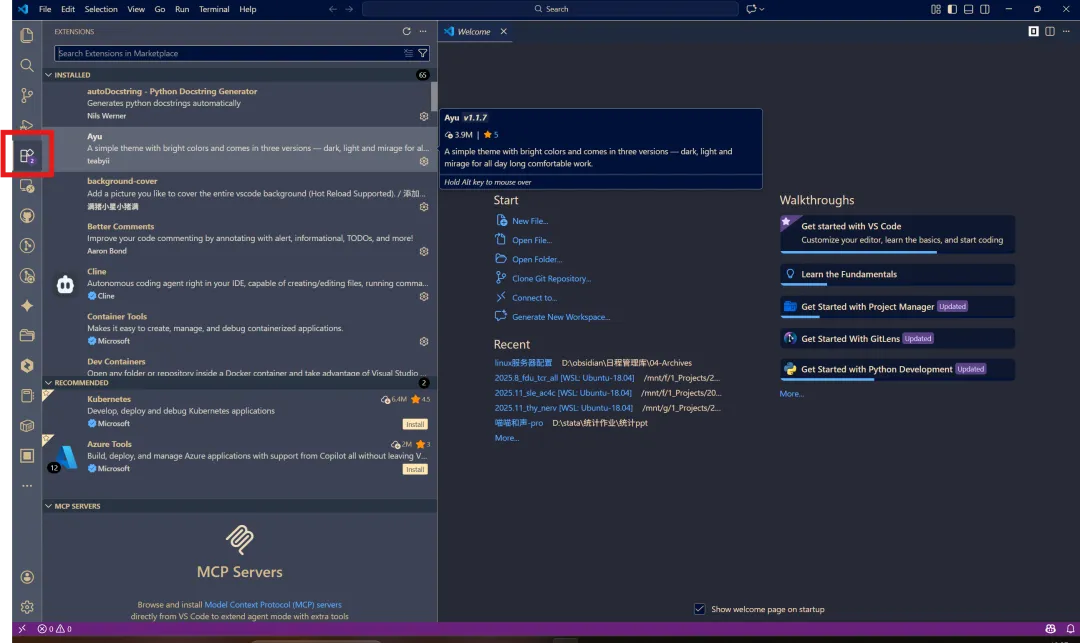Open the gear menu for the autoDocstring extension
The image size is (1080, 643).
[424, 116]
